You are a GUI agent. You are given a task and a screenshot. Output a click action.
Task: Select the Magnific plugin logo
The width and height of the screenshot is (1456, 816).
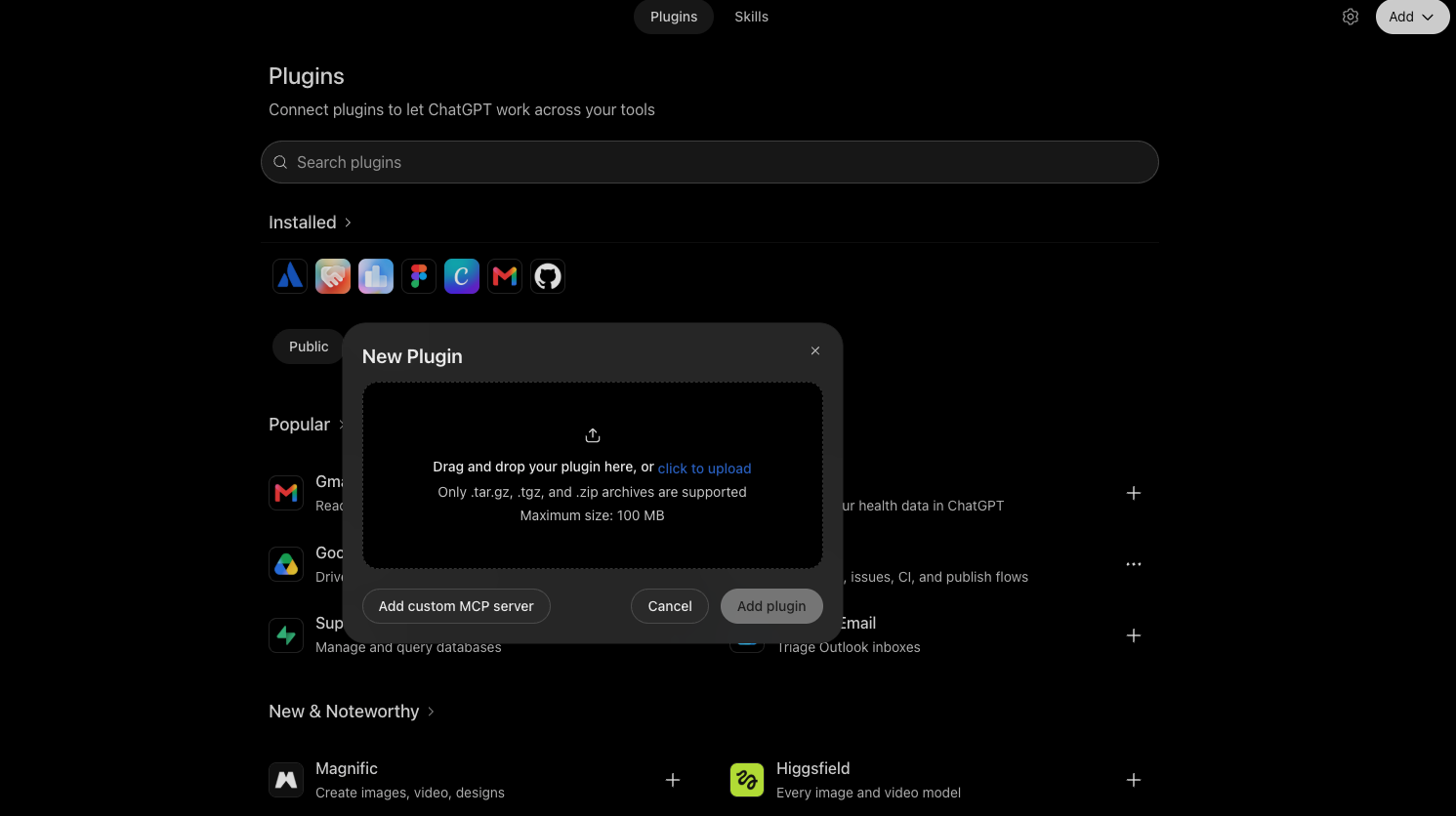tap(286, 780)
